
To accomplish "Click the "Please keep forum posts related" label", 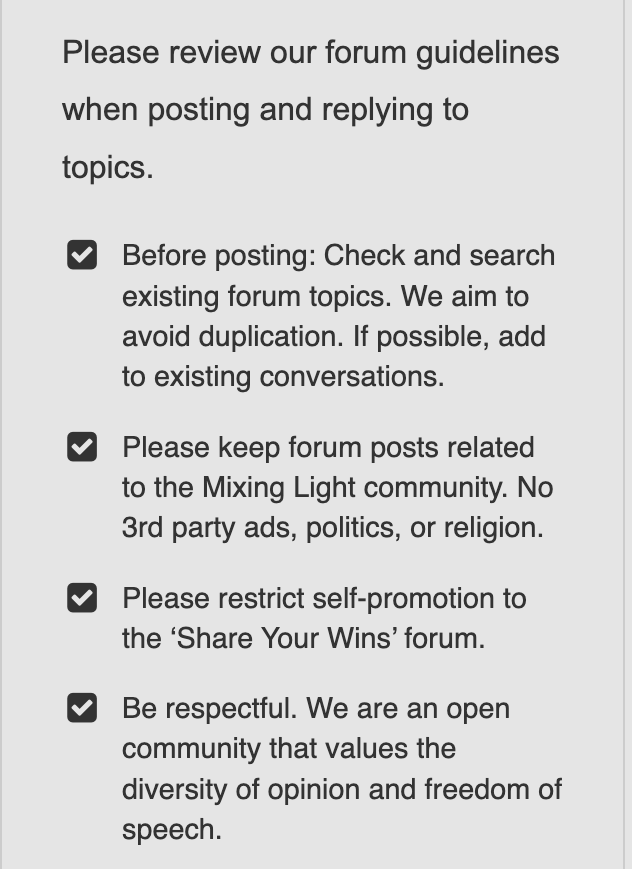I will pos(328,448).
